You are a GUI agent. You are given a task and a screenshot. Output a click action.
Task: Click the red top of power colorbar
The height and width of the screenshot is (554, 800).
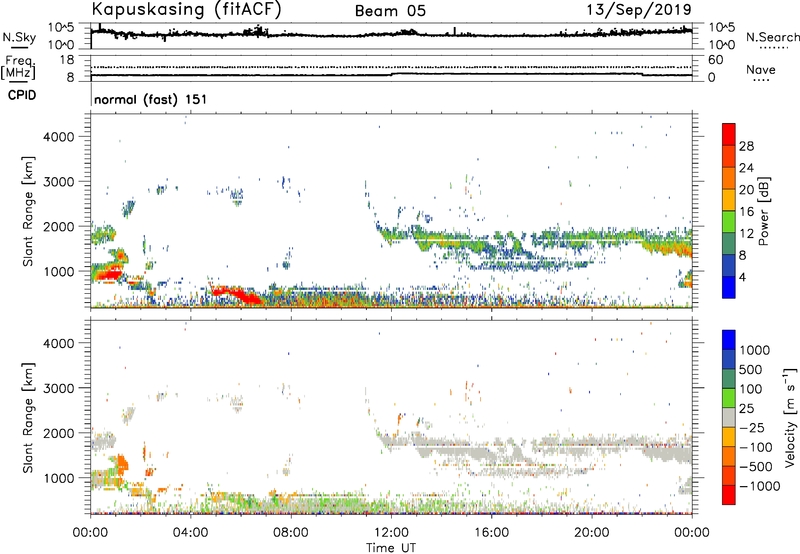click(729, 134)
